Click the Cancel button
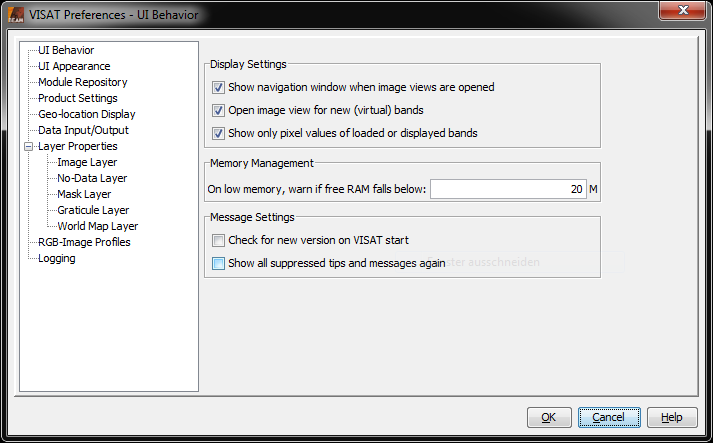713x443 pixels. point(609,417)
